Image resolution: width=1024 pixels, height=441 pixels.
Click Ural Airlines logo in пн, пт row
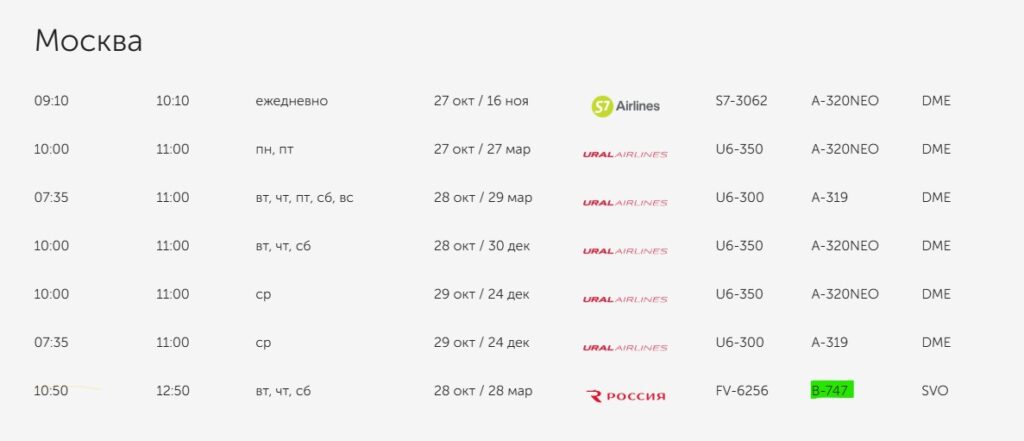tap(625, 154)
